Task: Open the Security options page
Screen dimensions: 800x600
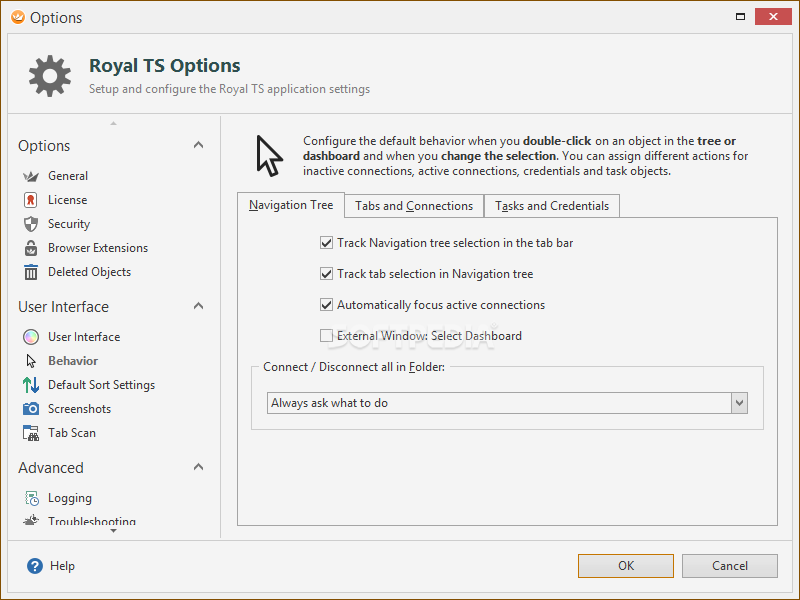Action: pos(69,224)
